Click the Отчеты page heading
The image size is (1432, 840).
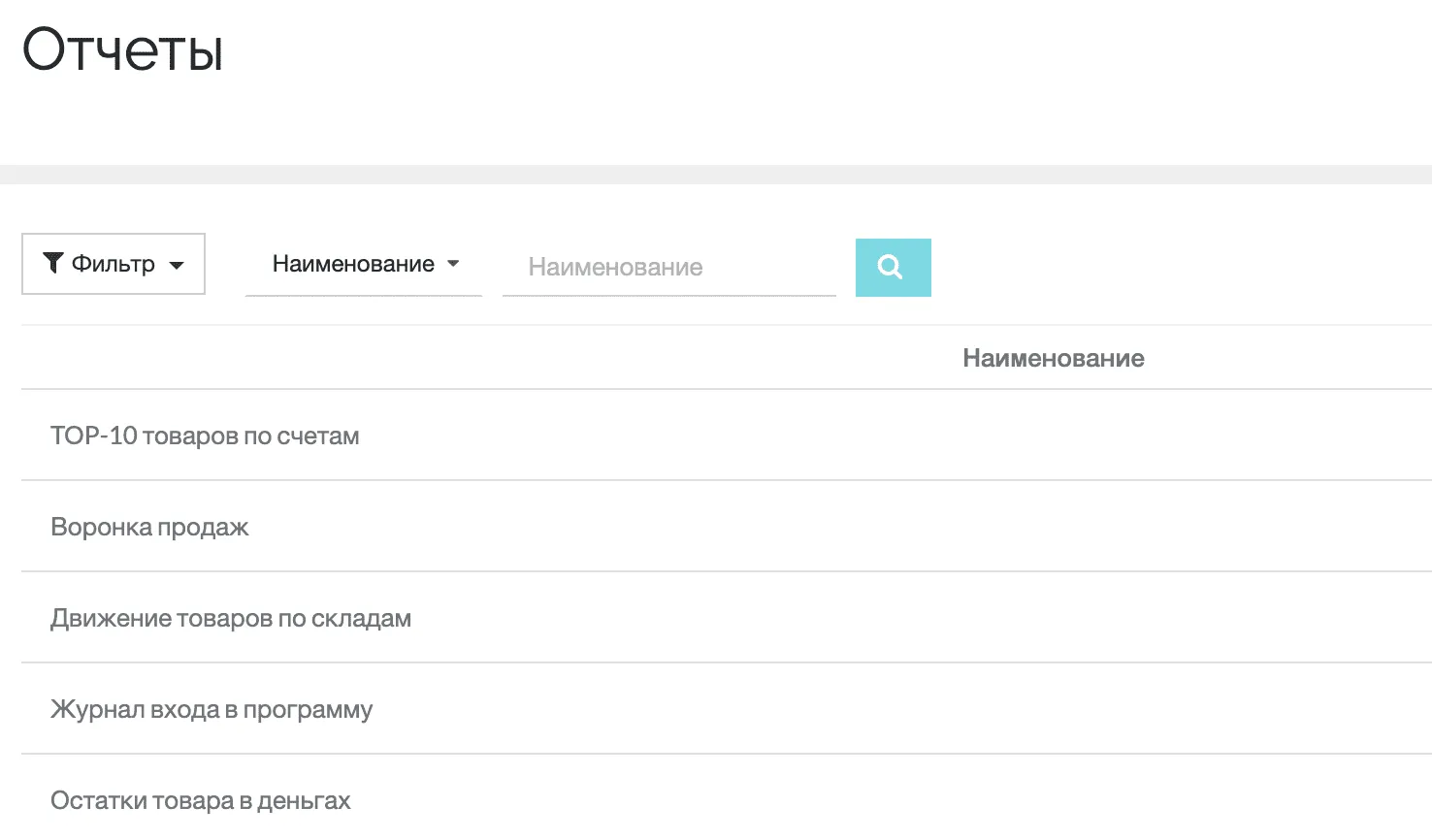click(123, 50)
